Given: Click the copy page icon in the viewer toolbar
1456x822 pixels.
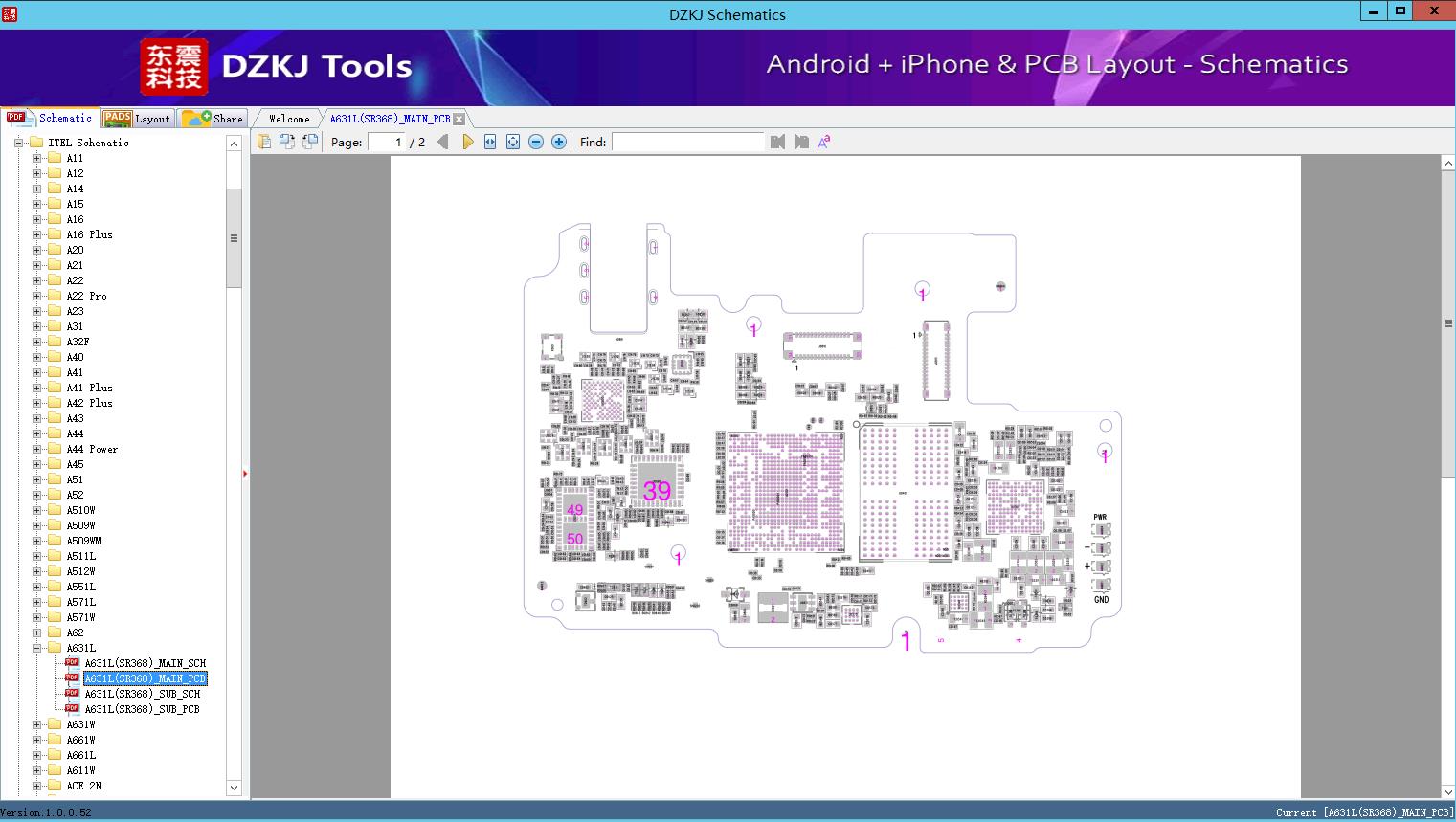Looking at the screenshot, I should click(263, 142).
